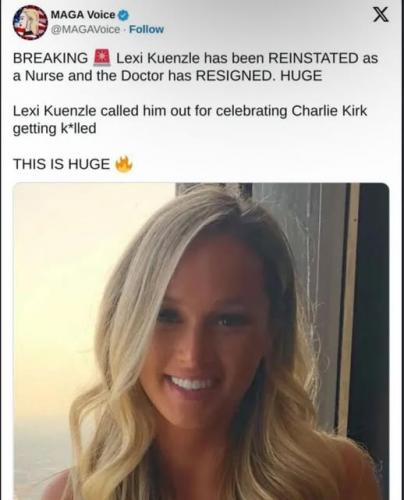
Task: Click the censored word k*lled
Action: click(x=78, y=129)
